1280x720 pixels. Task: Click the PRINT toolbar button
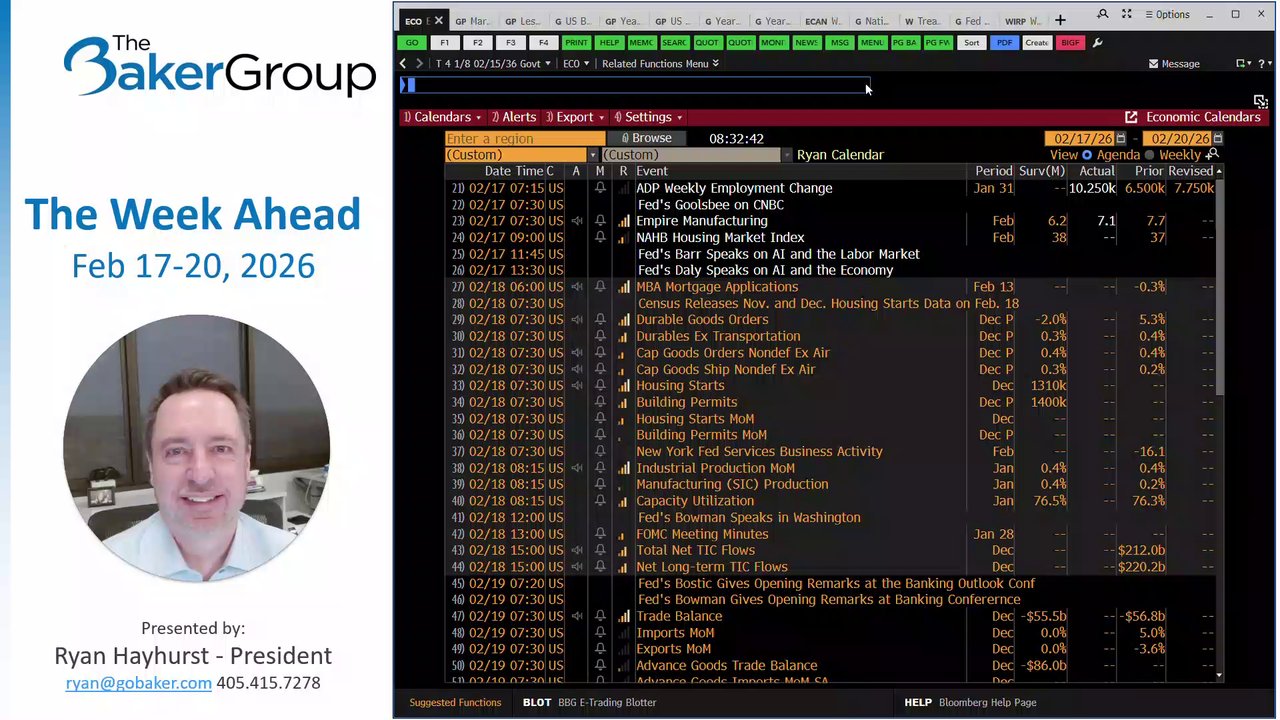(x=576, y=43)
